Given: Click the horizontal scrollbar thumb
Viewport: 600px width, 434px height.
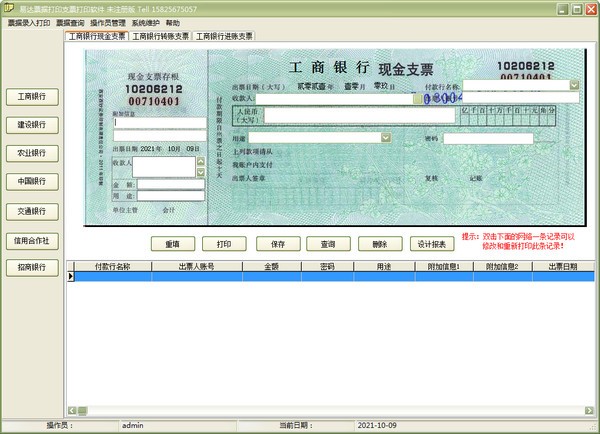Looking at the screenshot, I should pos(82,411).
